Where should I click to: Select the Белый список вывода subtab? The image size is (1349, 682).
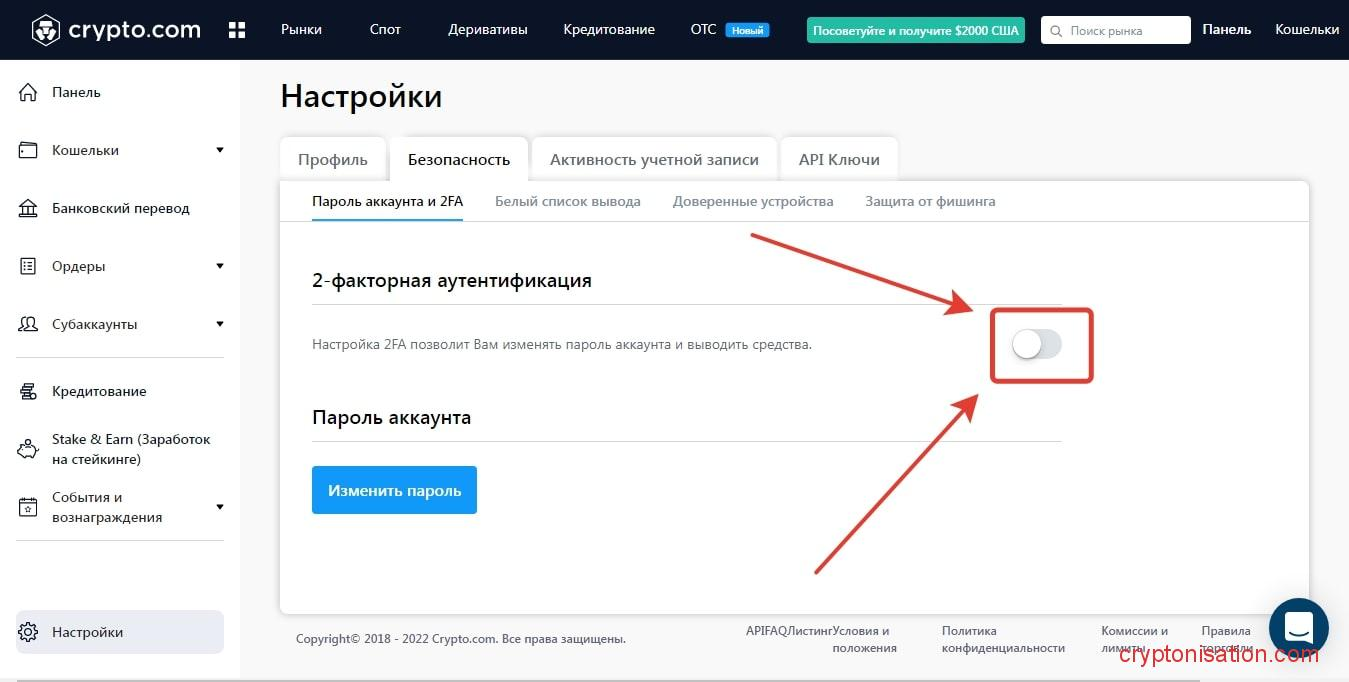tap(567, 201)
